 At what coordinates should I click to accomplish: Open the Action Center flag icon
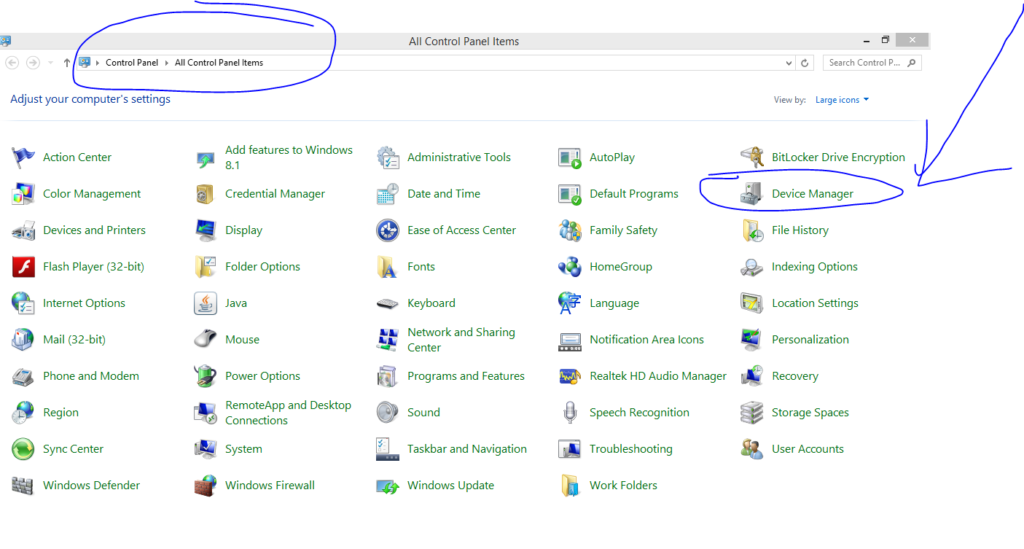click(x=23, y=157)
